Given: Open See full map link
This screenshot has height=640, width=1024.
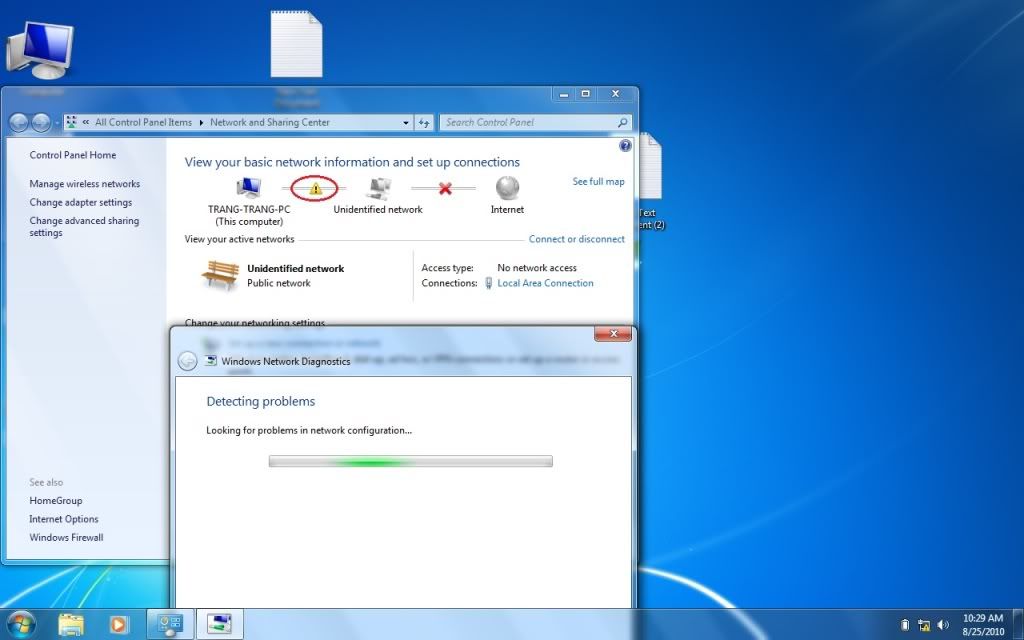Looking at the screenshot, I should [x=598, y=182].
